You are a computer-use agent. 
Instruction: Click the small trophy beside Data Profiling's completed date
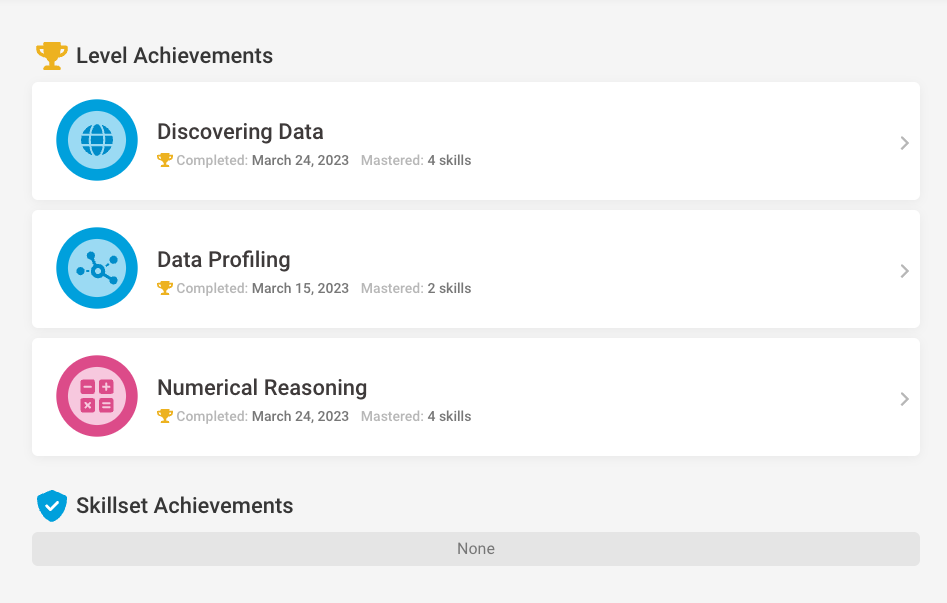(x=165, y=288)
